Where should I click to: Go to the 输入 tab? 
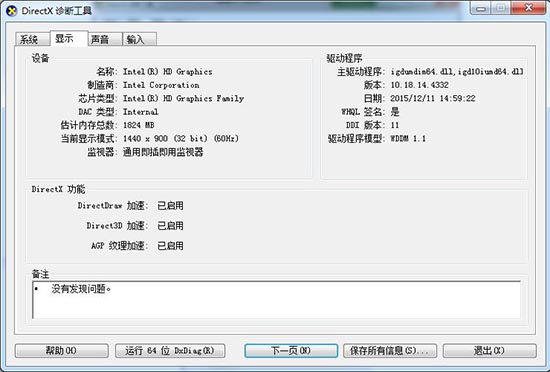click(139, 39)
